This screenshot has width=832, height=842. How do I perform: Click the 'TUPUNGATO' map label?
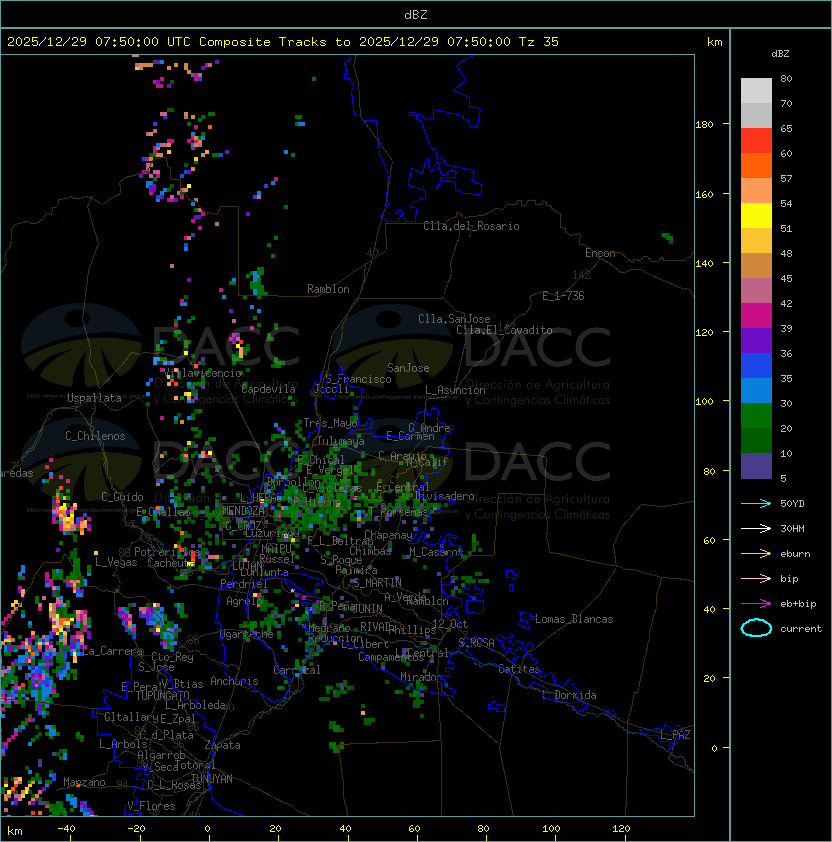click(162, 695)
